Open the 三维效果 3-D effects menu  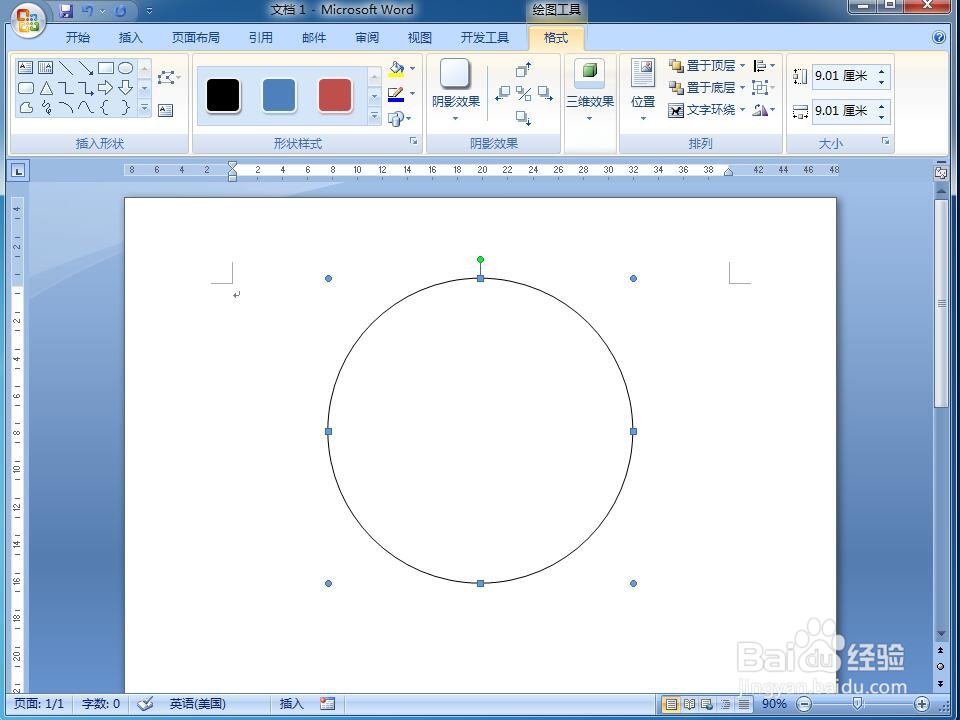click(x=590, y=89)
